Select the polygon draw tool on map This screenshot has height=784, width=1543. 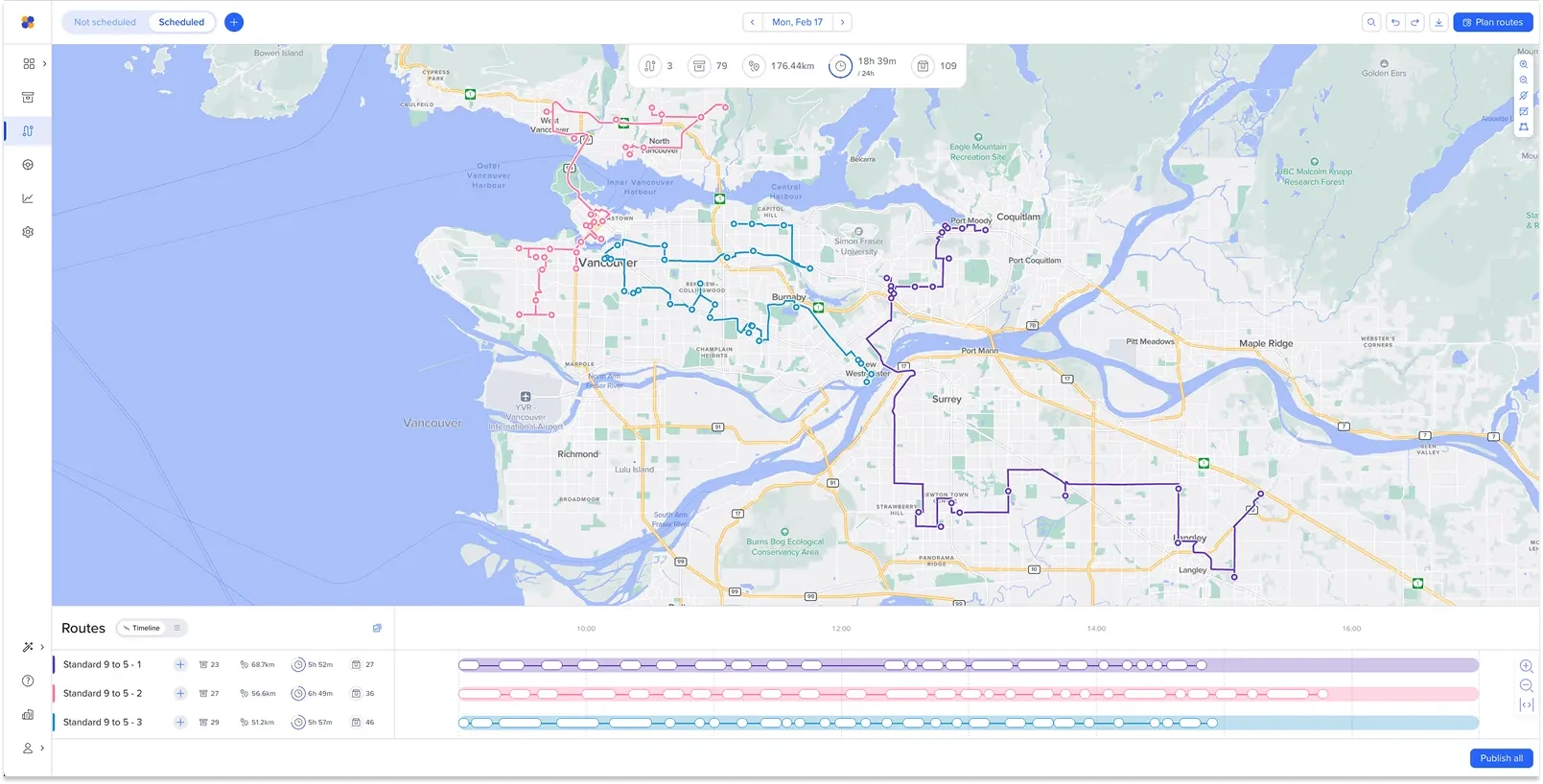(x=1523, y=127)
